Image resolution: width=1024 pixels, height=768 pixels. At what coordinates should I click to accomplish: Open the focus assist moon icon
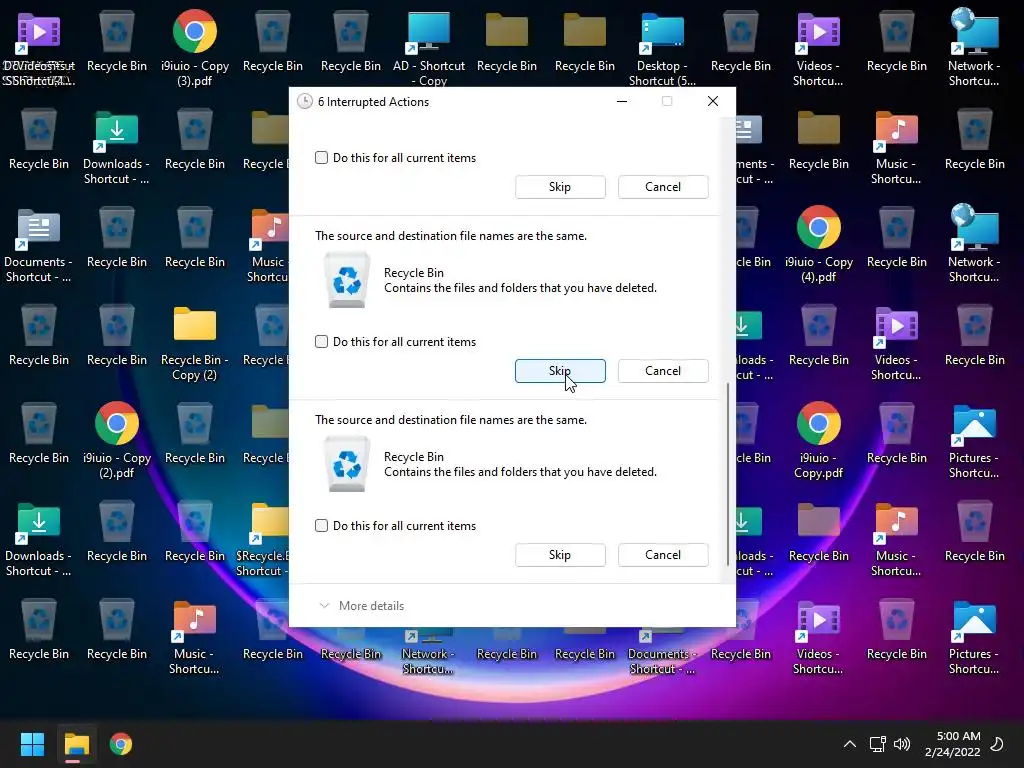point(997,744)
